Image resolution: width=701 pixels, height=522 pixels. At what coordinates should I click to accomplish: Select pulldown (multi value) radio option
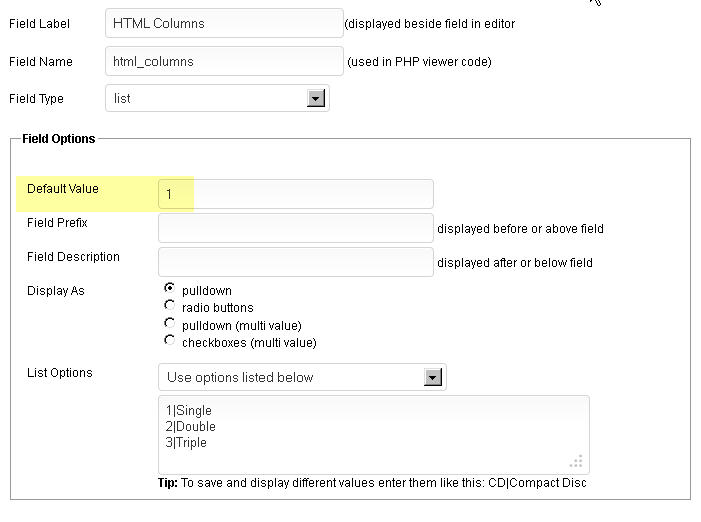(169, 324)
